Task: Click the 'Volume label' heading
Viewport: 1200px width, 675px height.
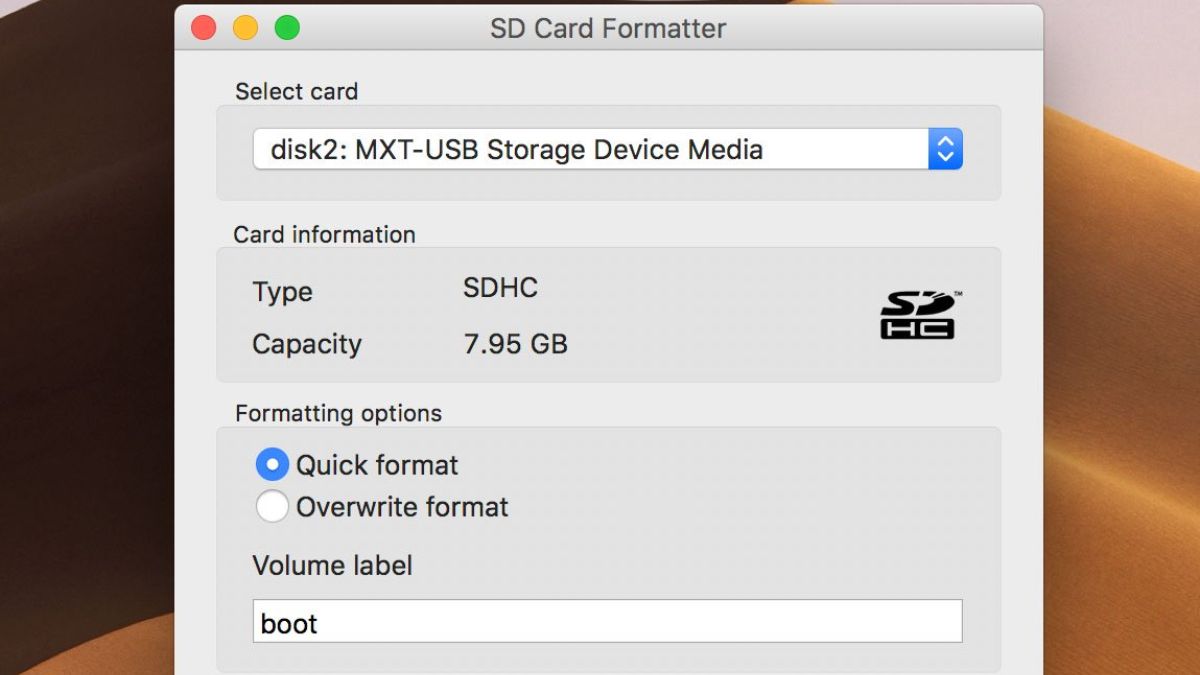Action: tap(332, 565)
